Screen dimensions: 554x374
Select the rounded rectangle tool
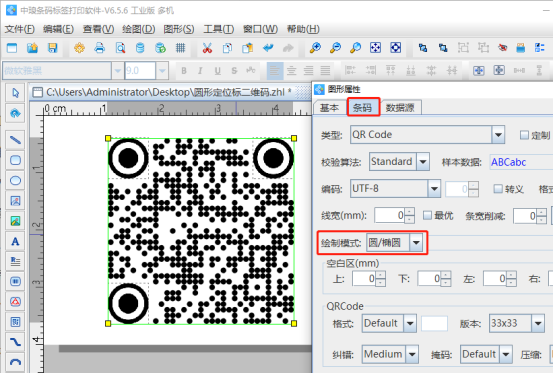[x=15, y=160]
